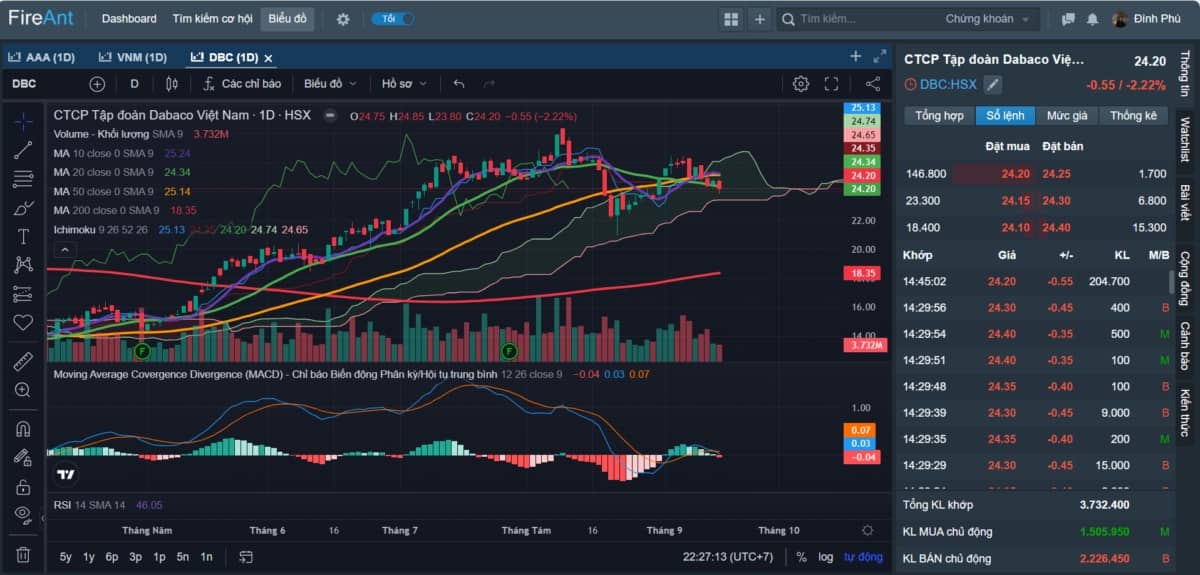Click the magnet mode icon
The image size is (1200, 575).
coord(23,428)
